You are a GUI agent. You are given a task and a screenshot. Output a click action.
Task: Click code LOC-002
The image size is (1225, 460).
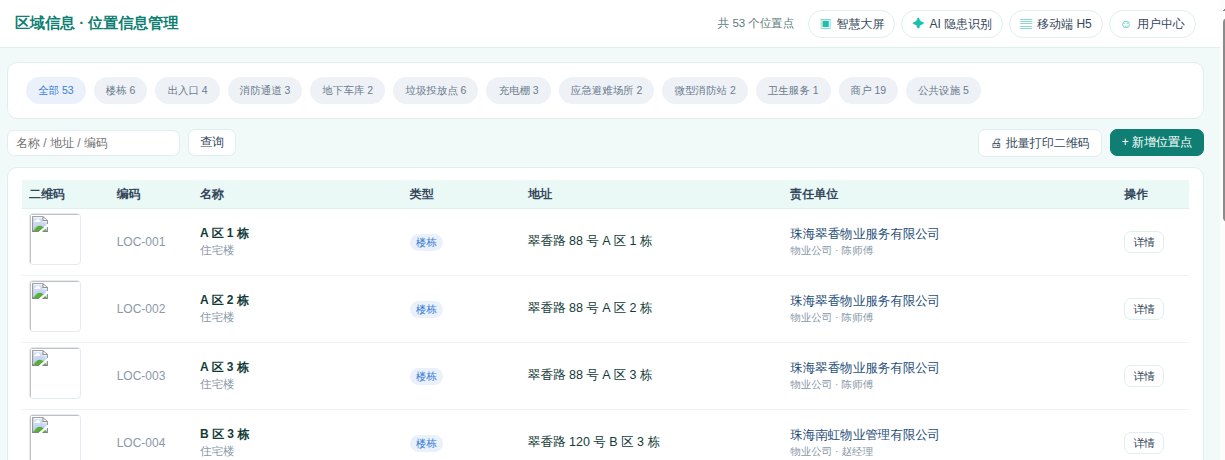(141, 309)
